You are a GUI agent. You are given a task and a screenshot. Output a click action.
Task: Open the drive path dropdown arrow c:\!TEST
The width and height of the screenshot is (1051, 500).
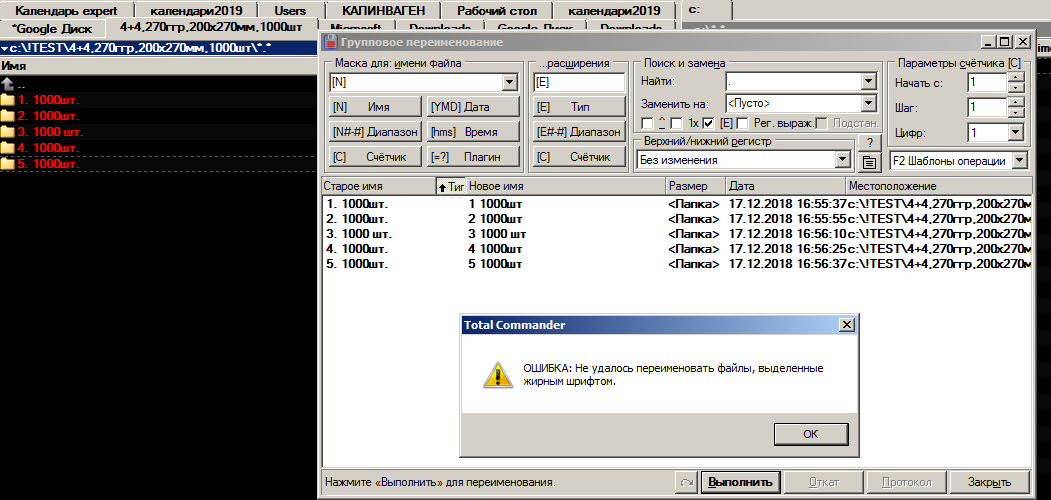pyautogui.click(x=5, y=48)
